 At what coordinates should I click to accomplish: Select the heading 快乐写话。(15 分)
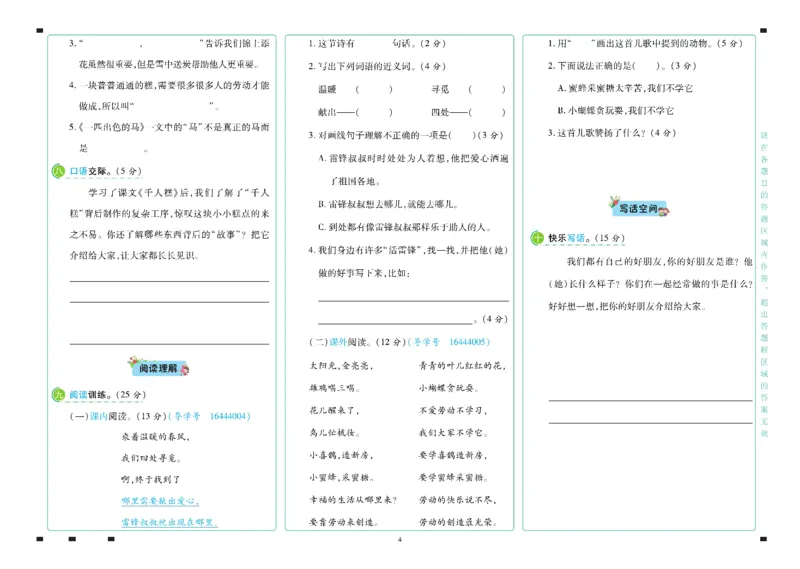tap(586, 238)
